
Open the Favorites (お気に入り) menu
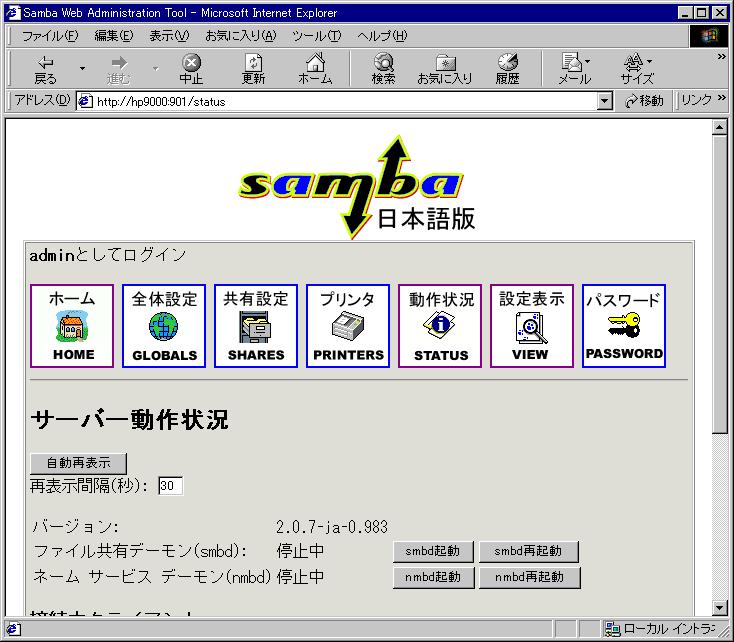click(x=241, y=36)
